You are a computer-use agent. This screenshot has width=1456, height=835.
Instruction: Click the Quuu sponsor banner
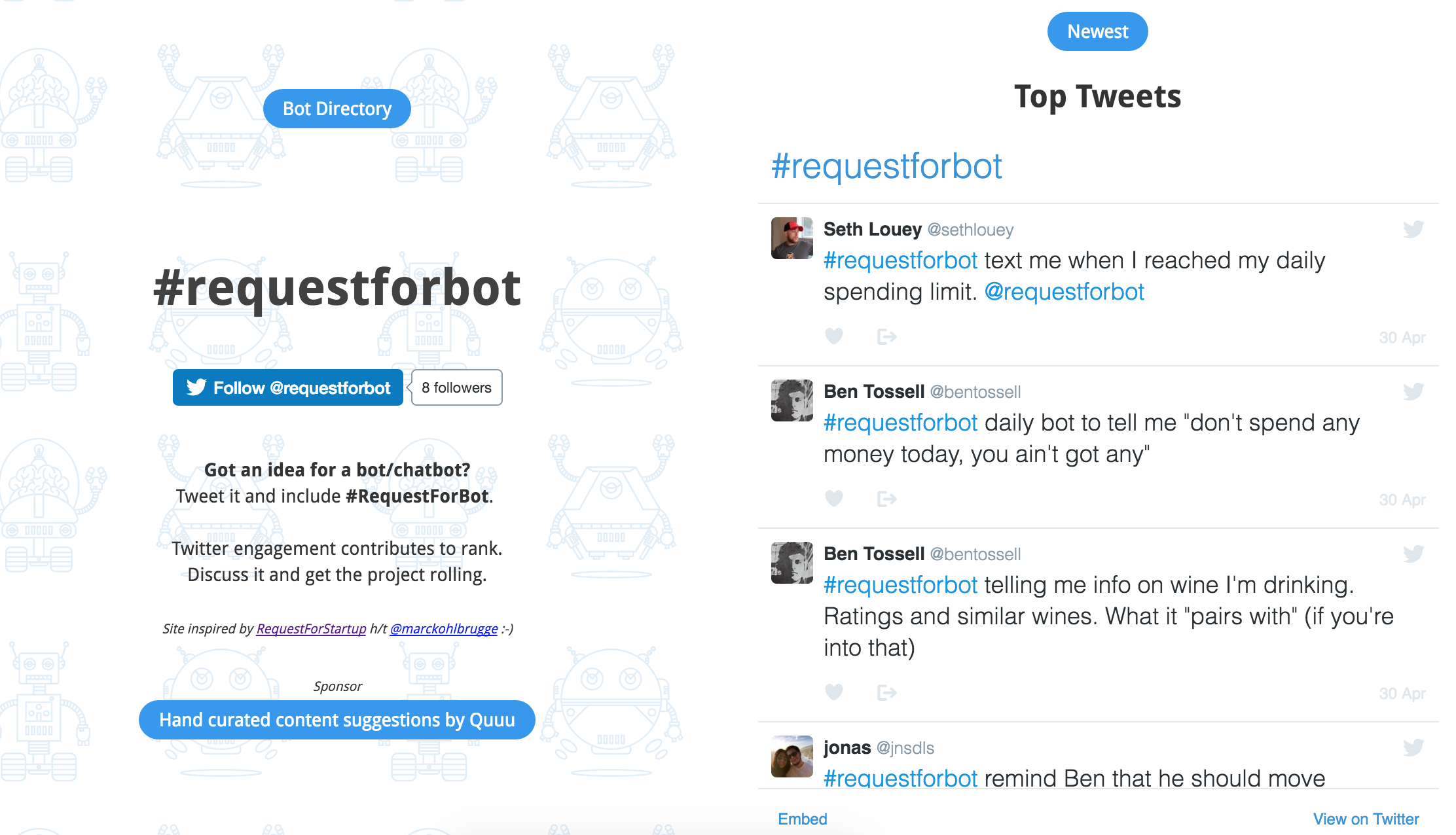click(337, 720)
